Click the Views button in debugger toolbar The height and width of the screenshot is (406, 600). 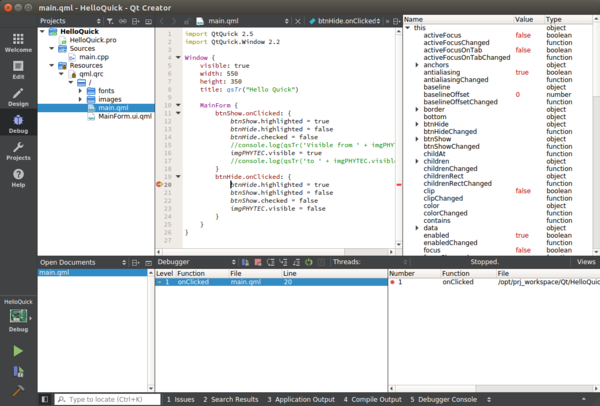[x=586, y=262]
